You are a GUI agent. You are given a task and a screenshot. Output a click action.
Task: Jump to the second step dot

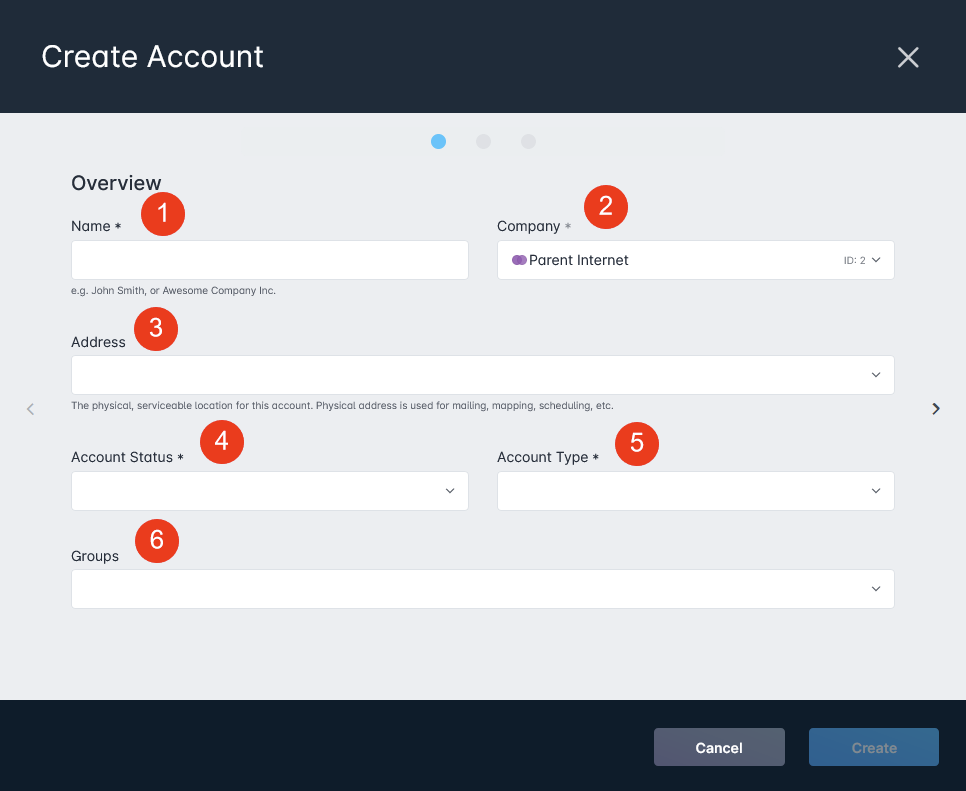[x=484, y=142]
